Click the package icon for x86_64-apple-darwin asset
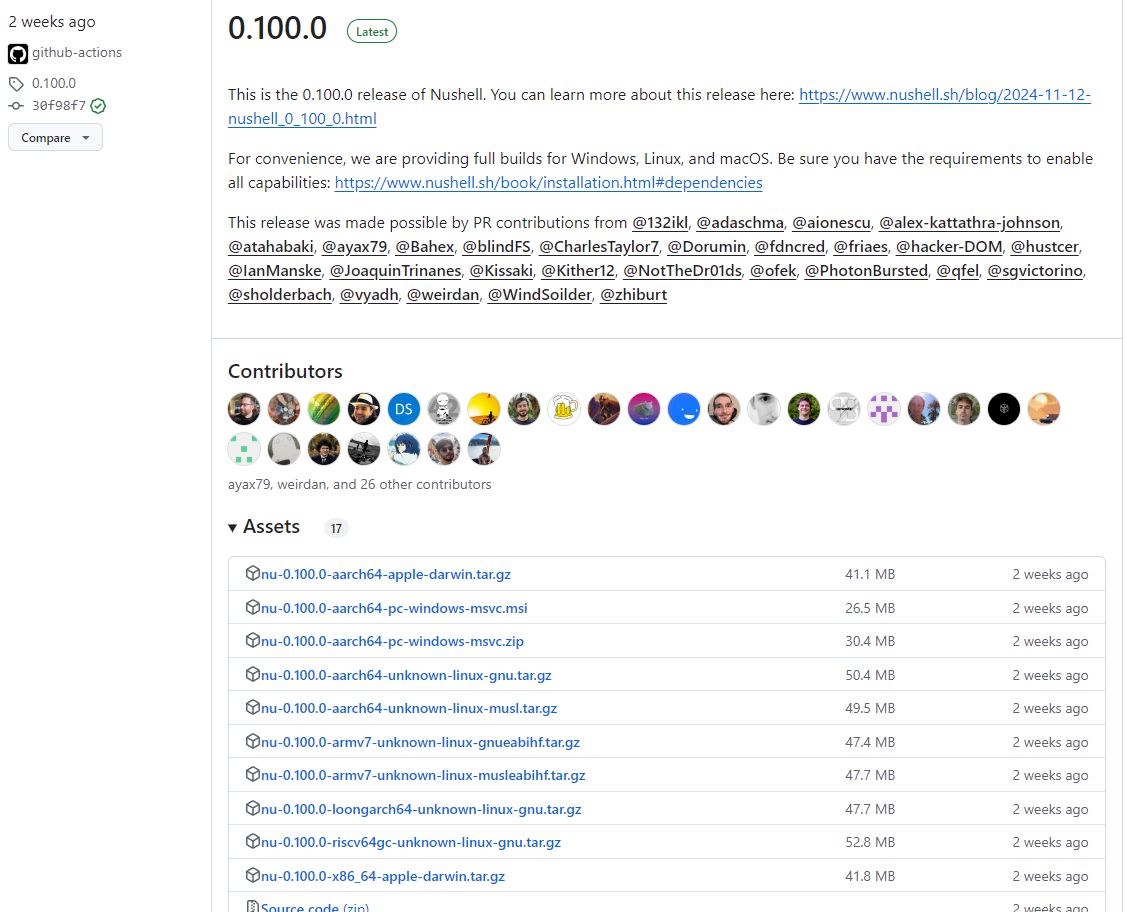The height and width of the screenshot is (912, 1127). click(x=252, y=875)
